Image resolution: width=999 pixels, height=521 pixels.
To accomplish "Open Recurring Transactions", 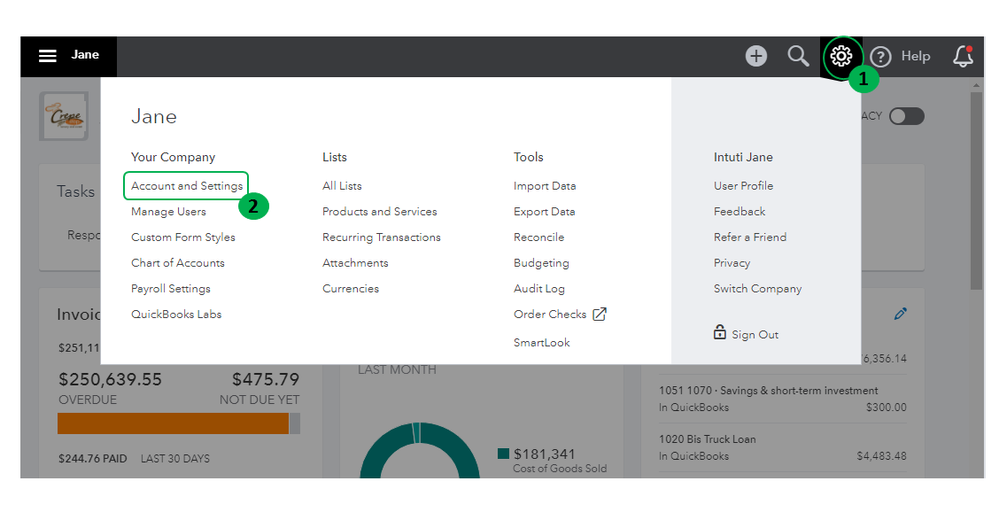I will (381, 237).
